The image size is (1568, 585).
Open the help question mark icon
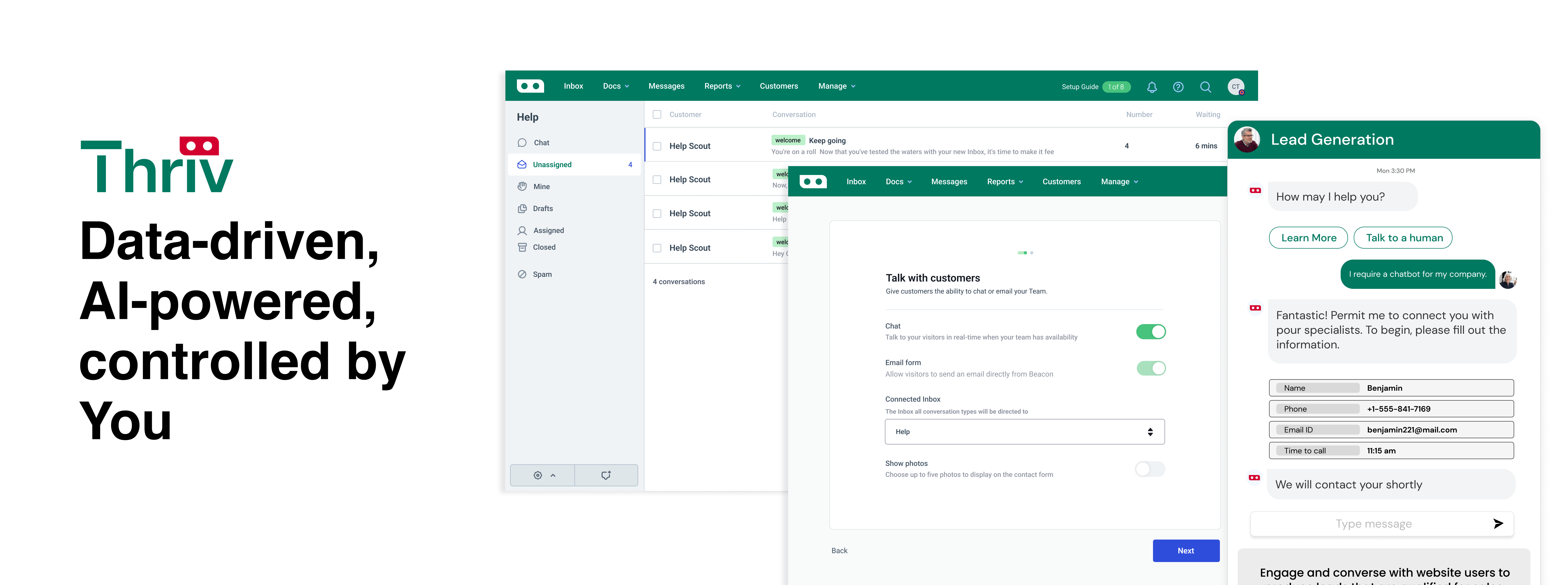tap(1178, 87)
